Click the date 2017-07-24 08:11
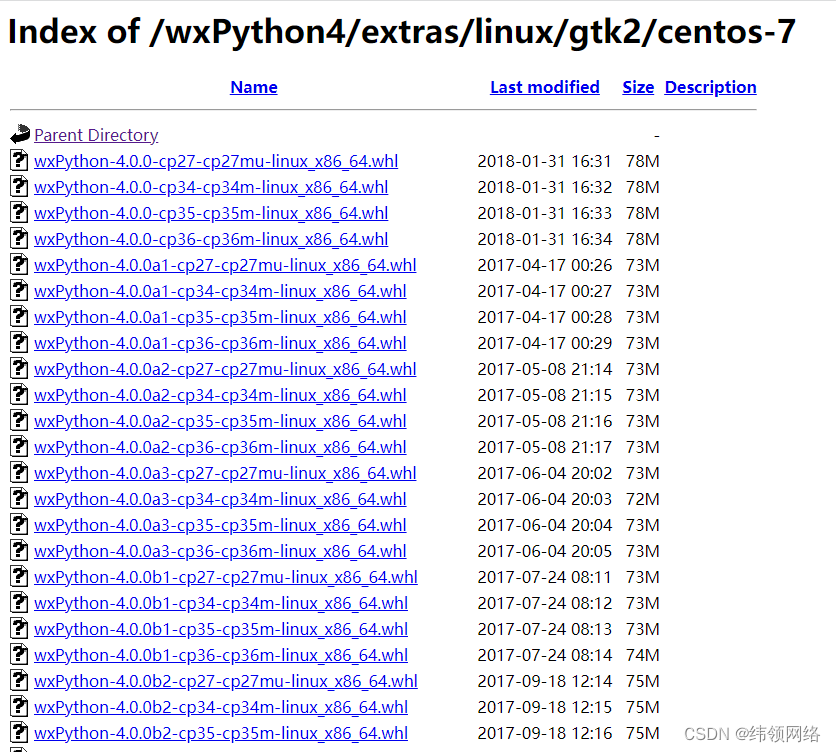 pos(544,577)
